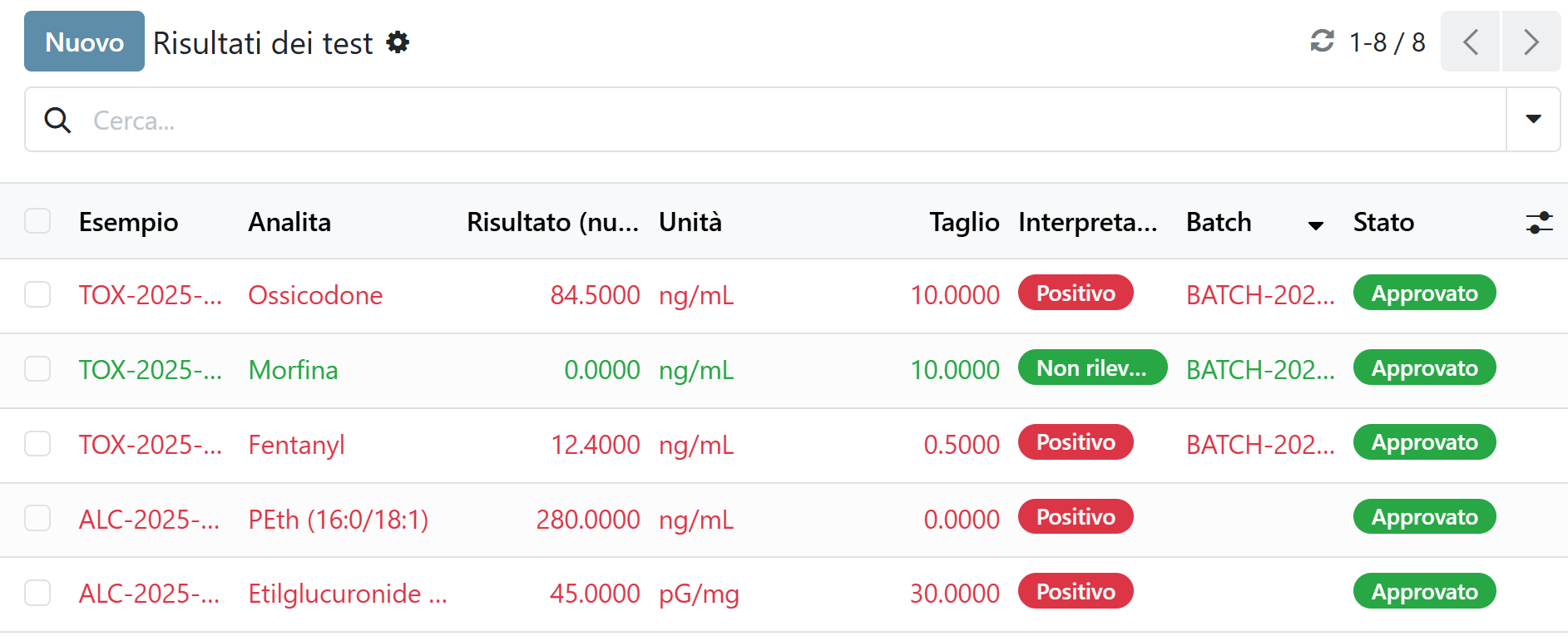Click the refresh icon near the pager
Viewport: 1568px width, 636px height.
1322,41
